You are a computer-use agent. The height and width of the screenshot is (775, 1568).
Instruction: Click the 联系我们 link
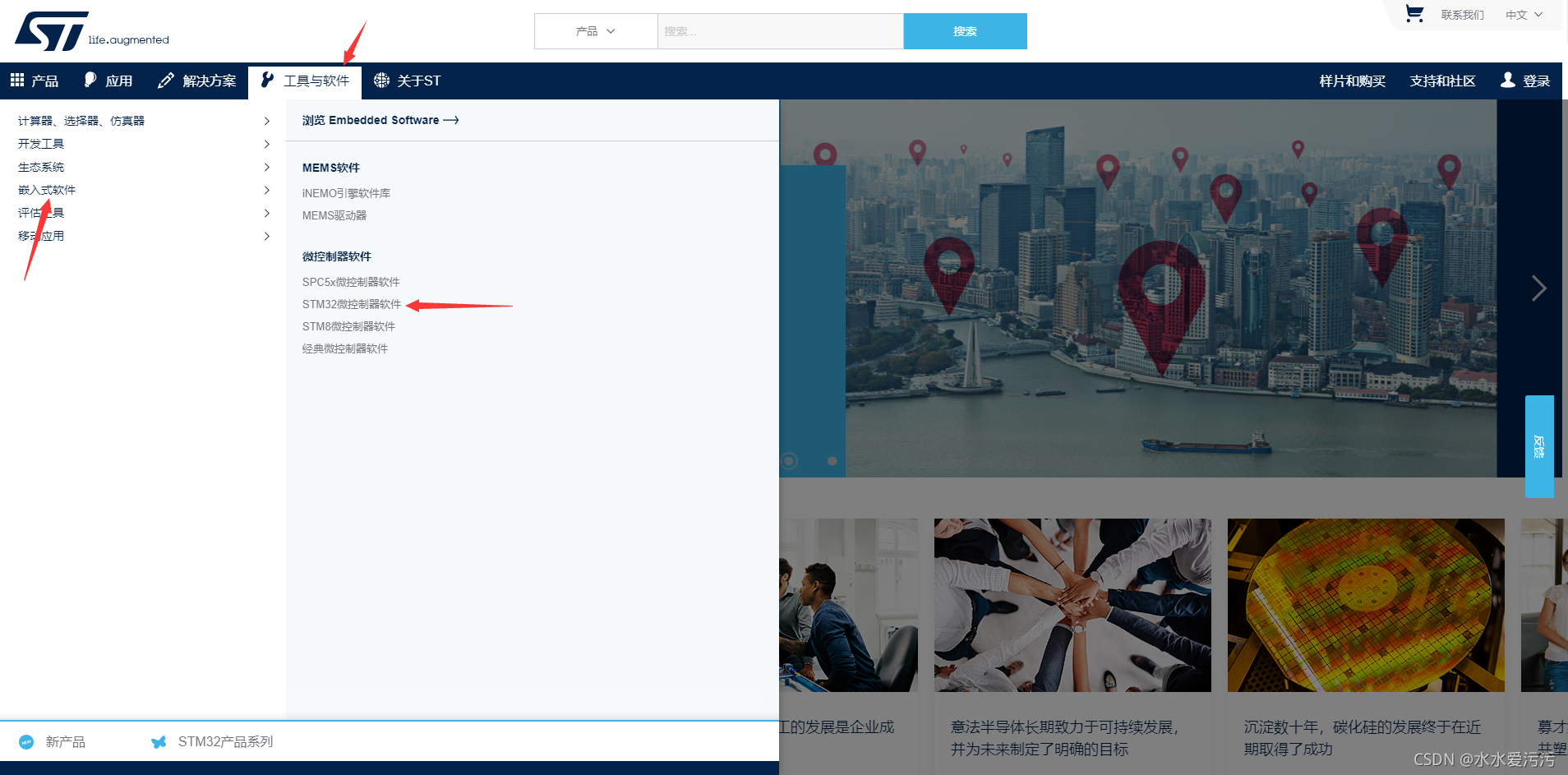pos(1462,15)
